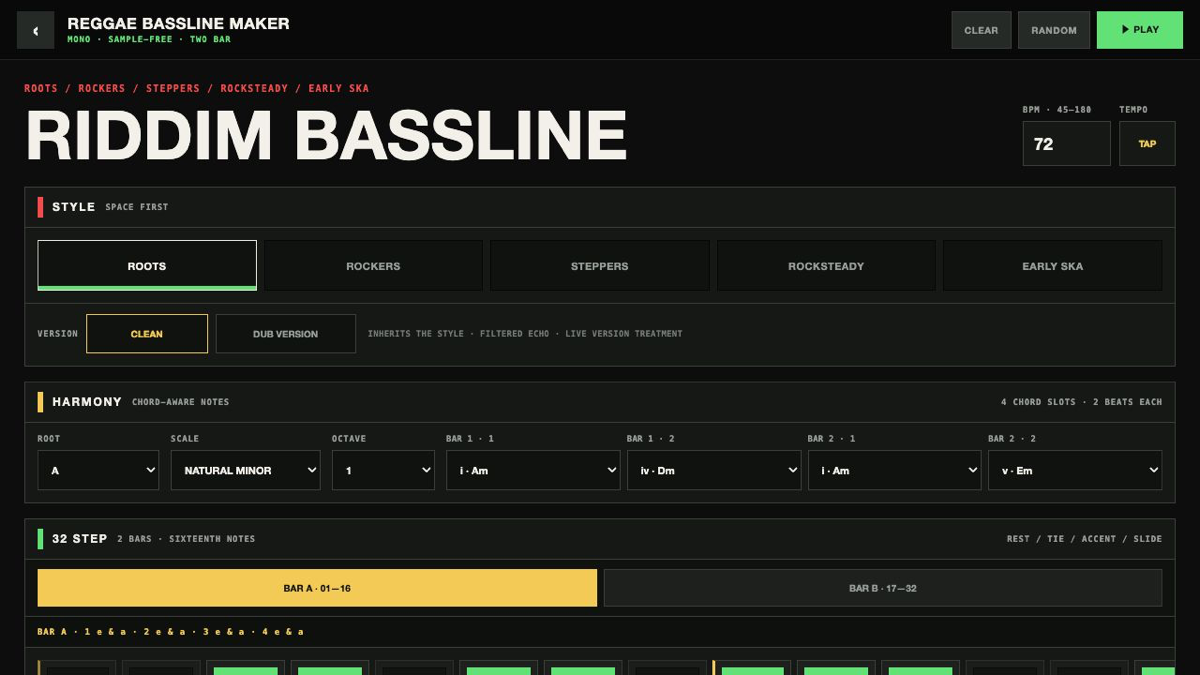This screenshot has height=675, width=1200.
Task: Edit the BPM value 72
Action: click(1066, 144)
